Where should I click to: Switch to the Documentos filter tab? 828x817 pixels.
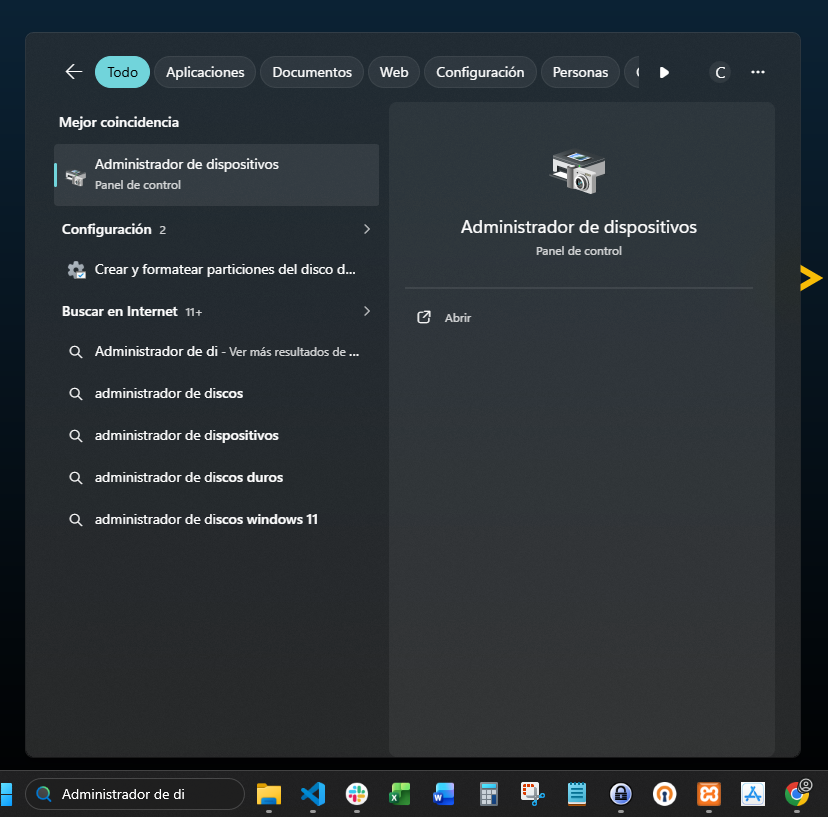click(312, 72)
